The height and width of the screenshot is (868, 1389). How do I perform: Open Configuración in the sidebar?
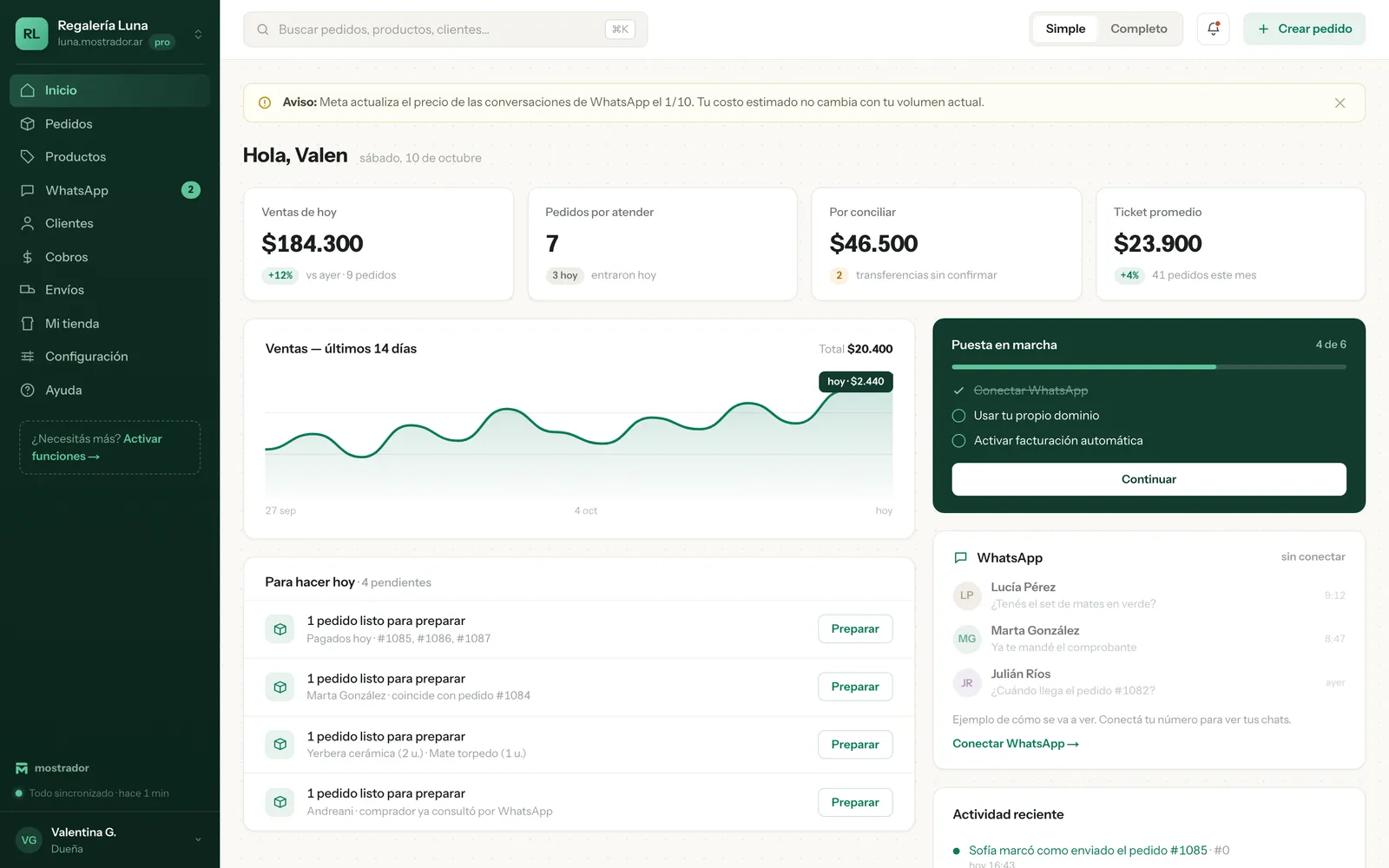coord(109,357)
